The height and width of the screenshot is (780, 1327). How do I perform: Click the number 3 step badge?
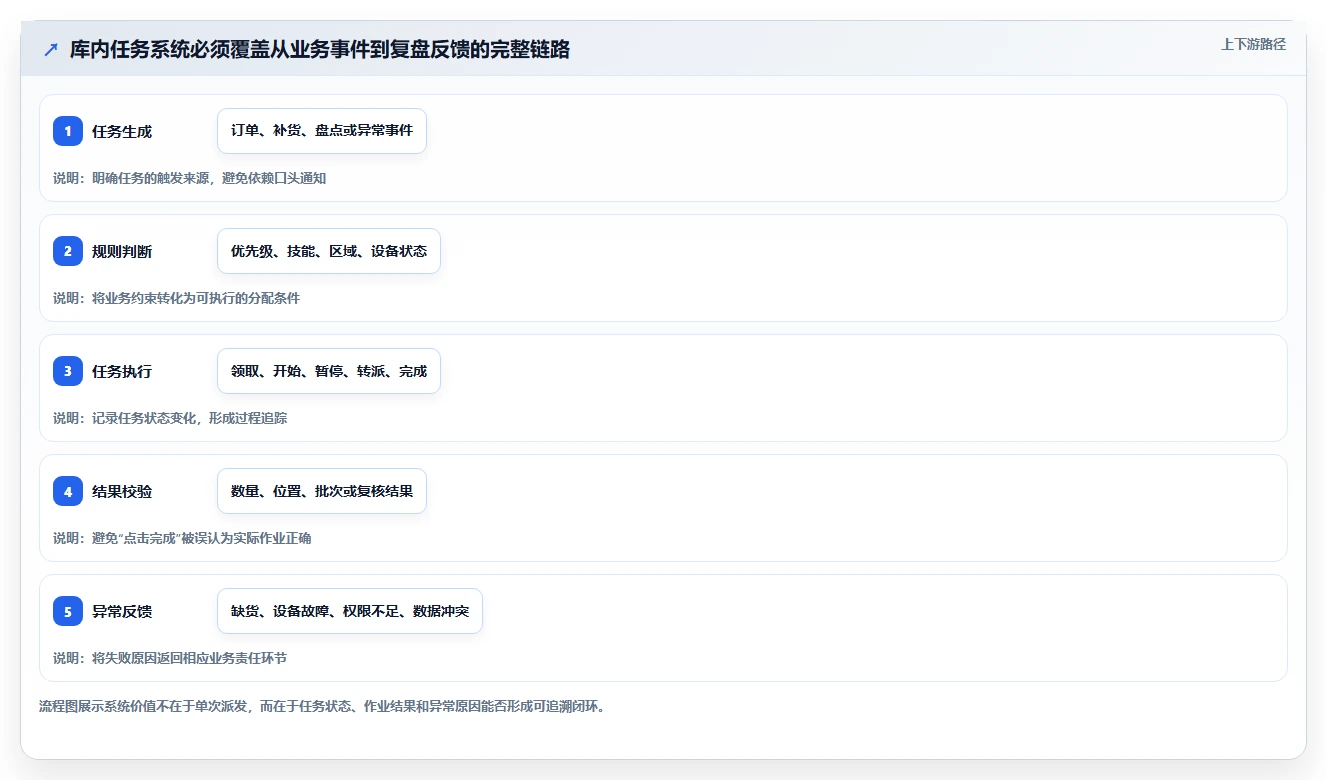(x=68, y=371)
